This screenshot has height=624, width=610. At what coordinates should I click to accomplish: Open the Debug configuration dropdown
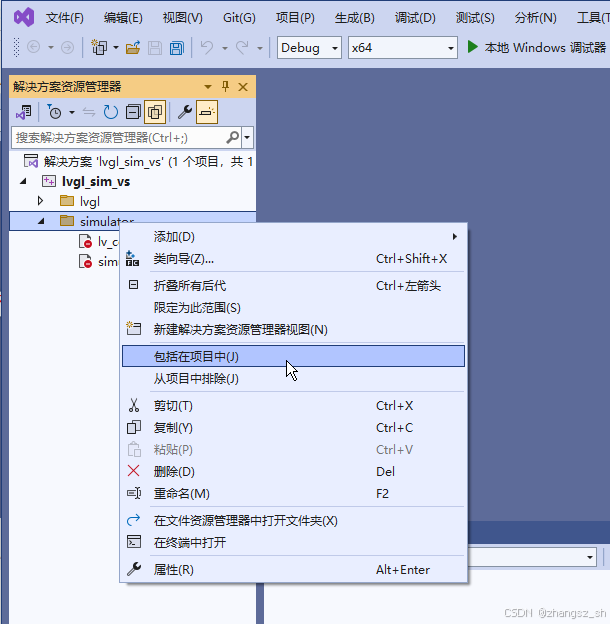click(x=309, y=48)
